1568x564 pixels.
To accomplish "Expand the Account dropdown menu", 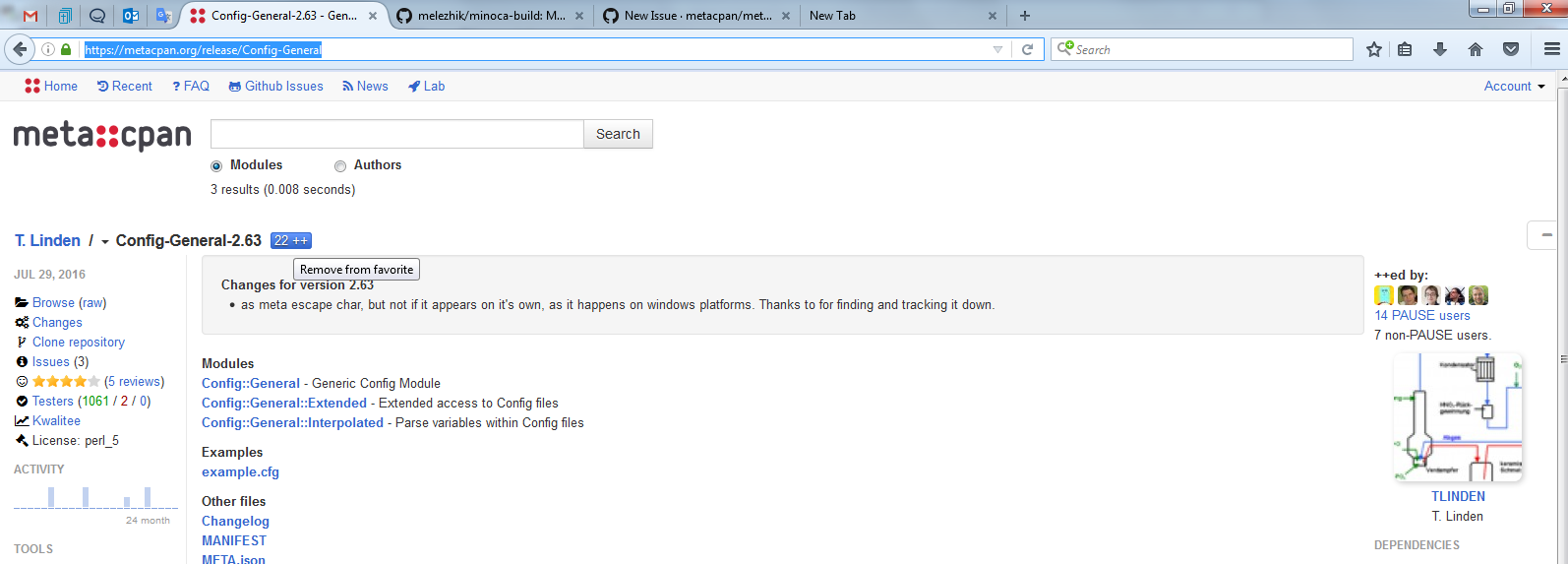I will click(1514, 87).
